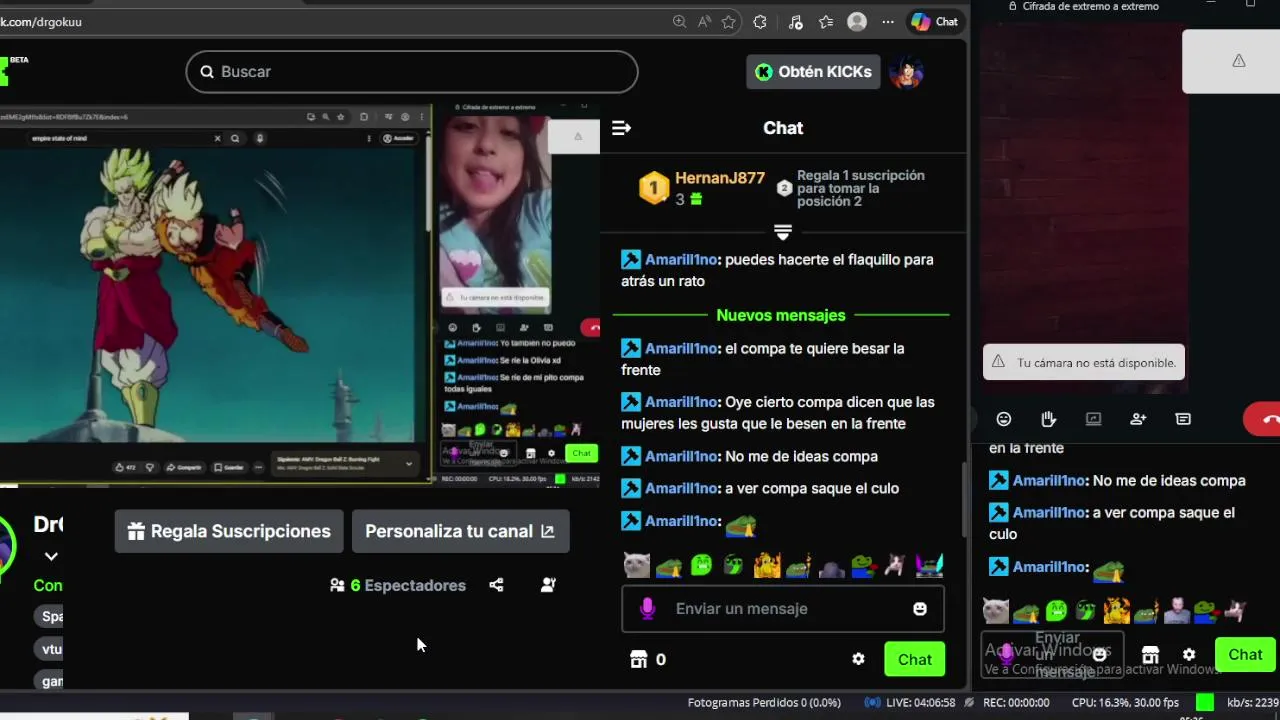Click the microphone icon in main message box
The height and width of the screenshot is (720, 1280).
(647, 608)
